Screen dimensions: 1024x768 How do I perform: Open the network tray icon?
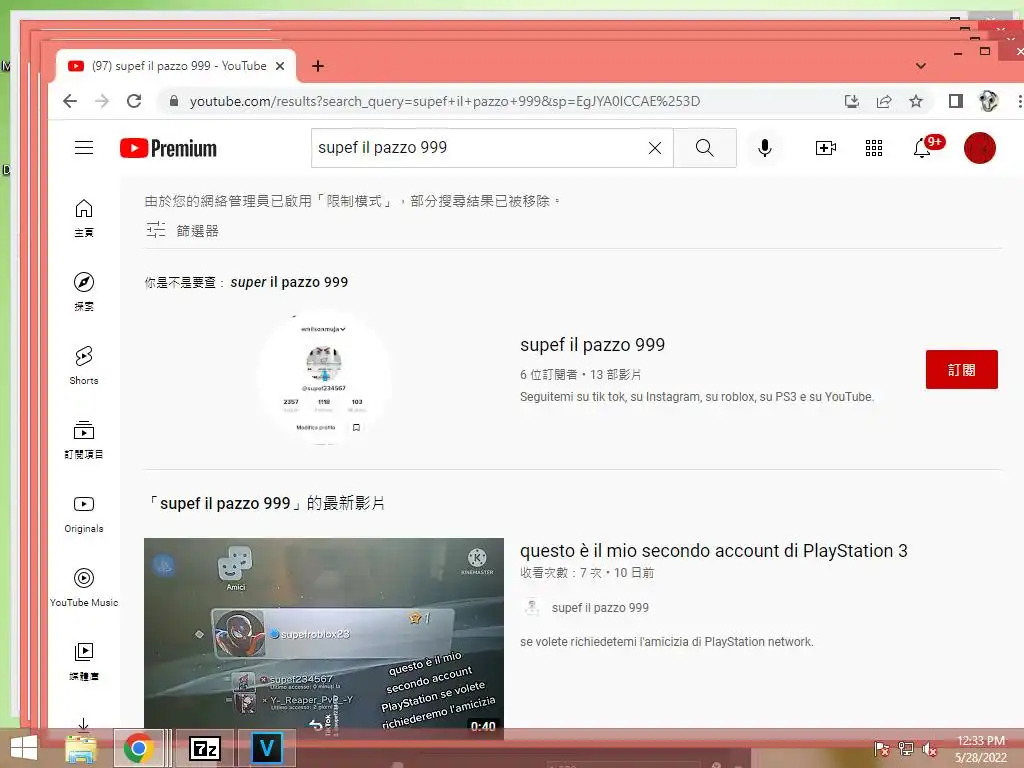tap(905, 749)
